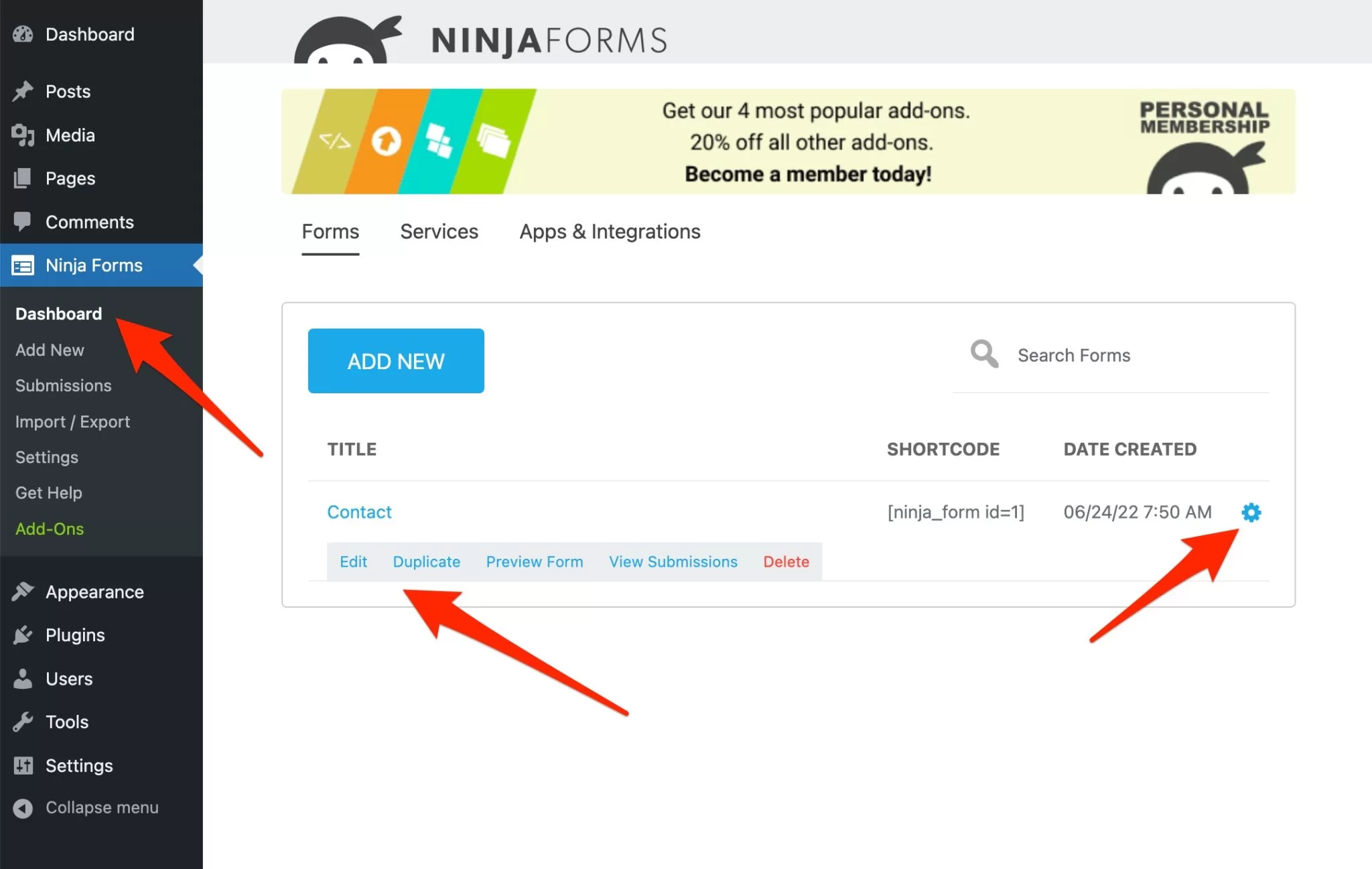Image resolution: width=1372 pixels, height=869 pixels.
Task: Click the Users person icon
Action: (x=23, y=679)
